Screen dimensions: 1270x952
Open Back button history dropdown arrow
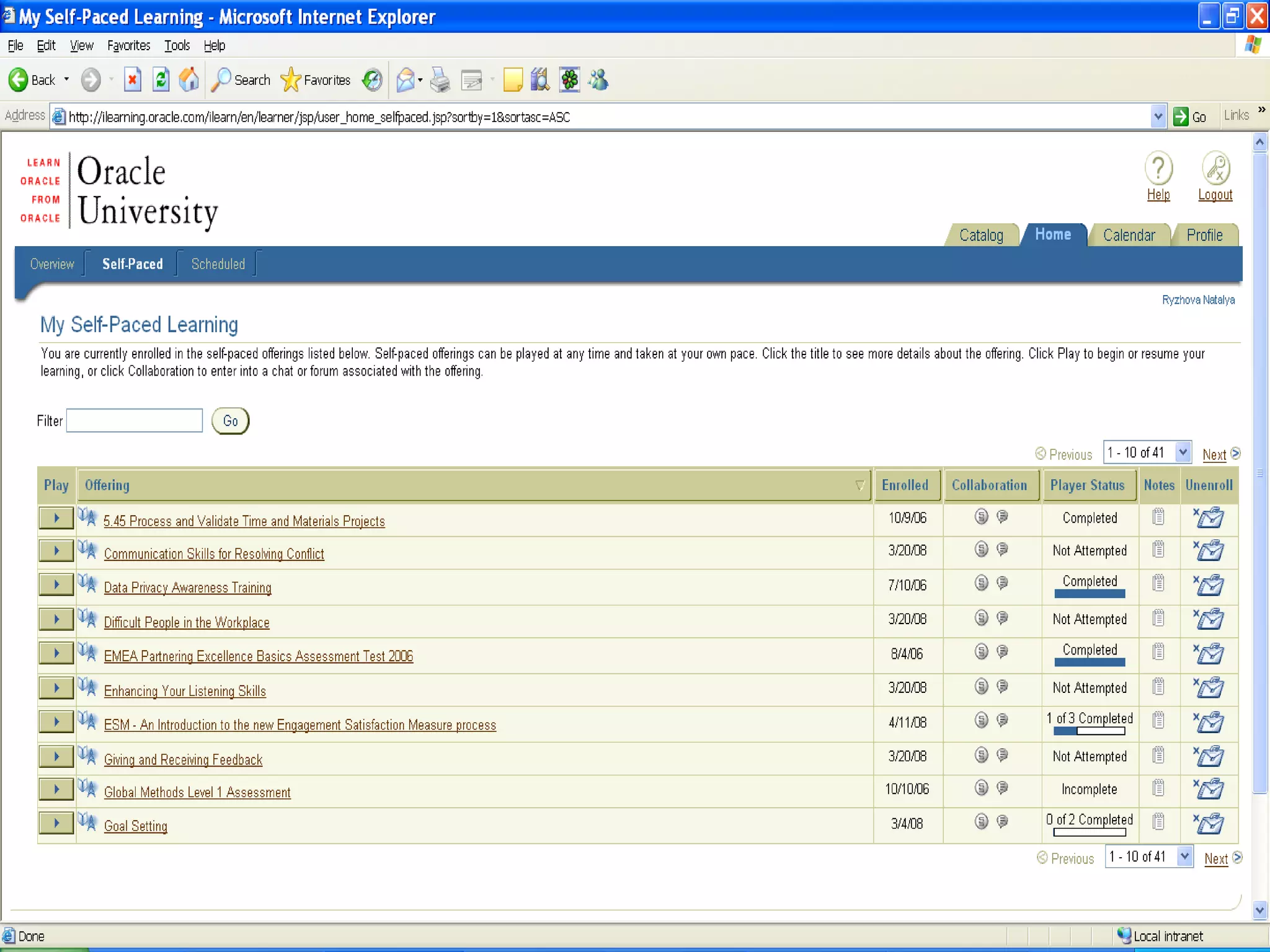(x=66, y=80)
